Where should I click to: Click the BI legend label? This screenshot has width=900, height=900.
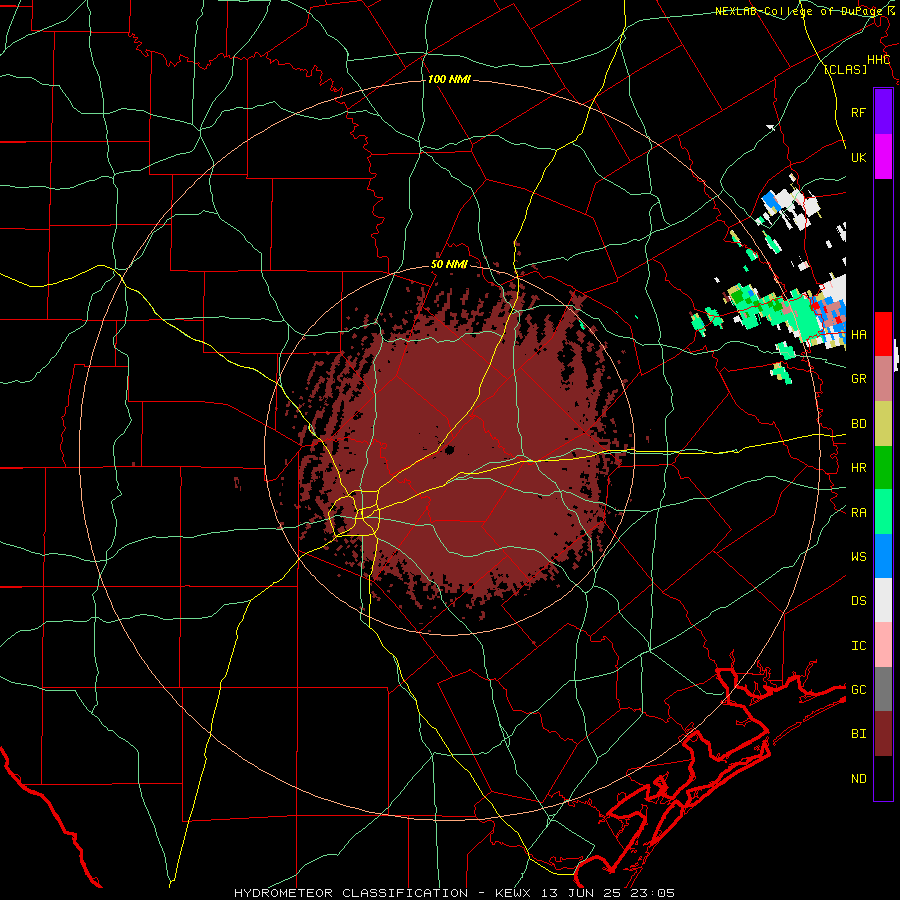click(858, 734)
